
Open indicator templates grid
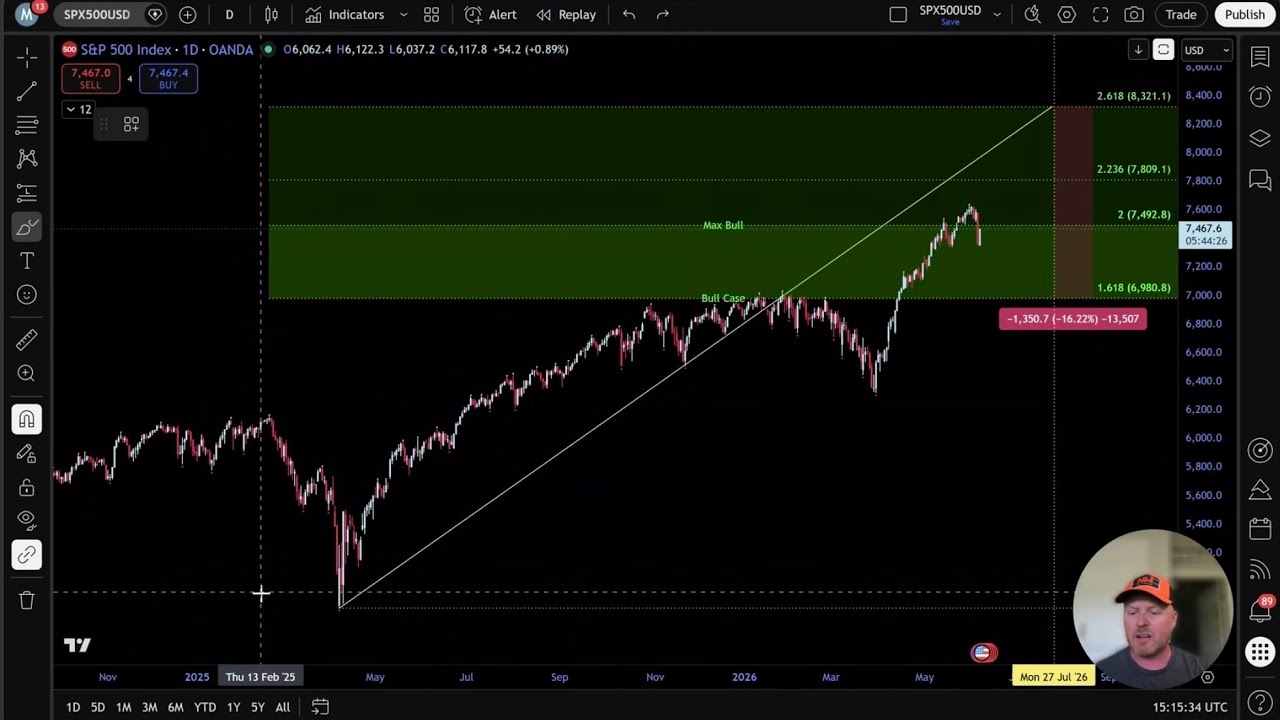(x=431, y=14)
